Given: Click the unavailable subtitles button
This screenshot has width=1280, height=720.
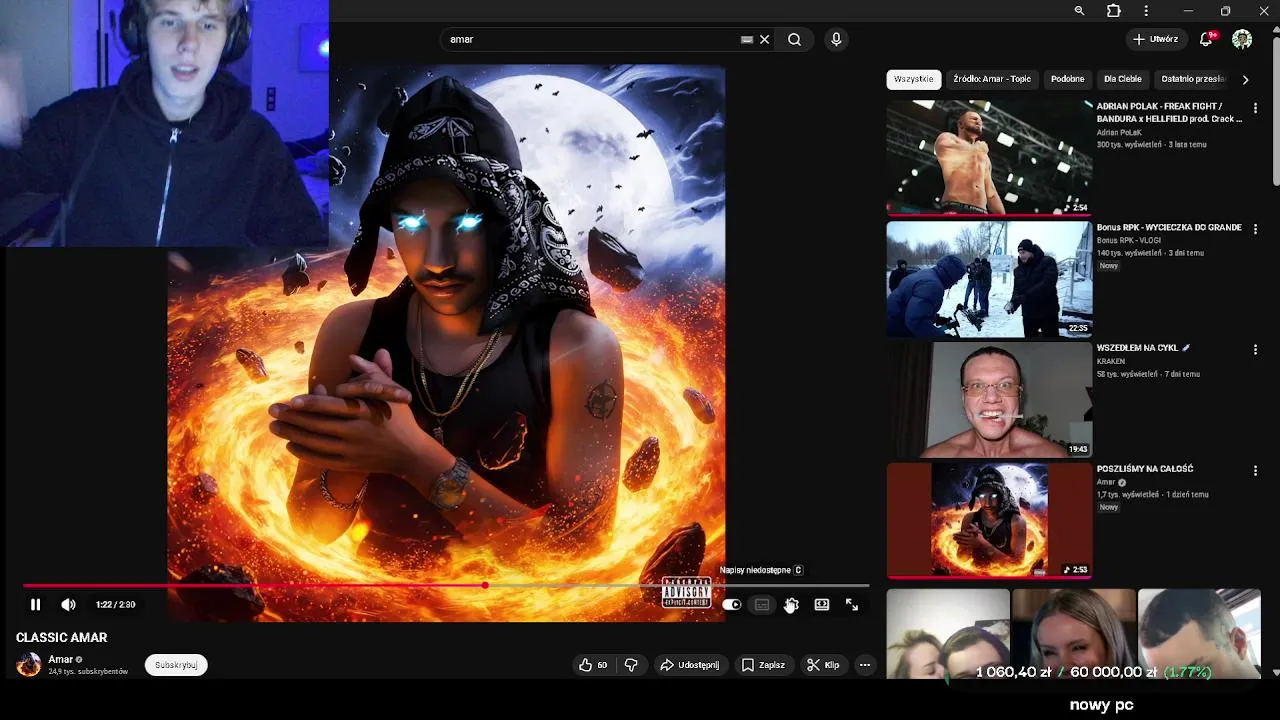Looking at the screenshot, I should coord(762,604).
